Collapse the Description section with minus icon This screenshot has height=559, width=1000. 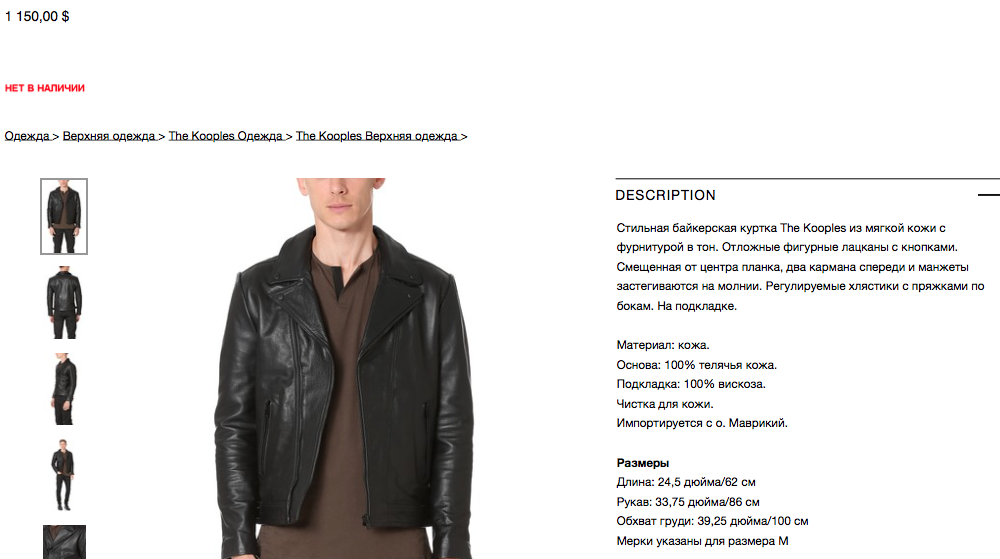pos(989,195)
